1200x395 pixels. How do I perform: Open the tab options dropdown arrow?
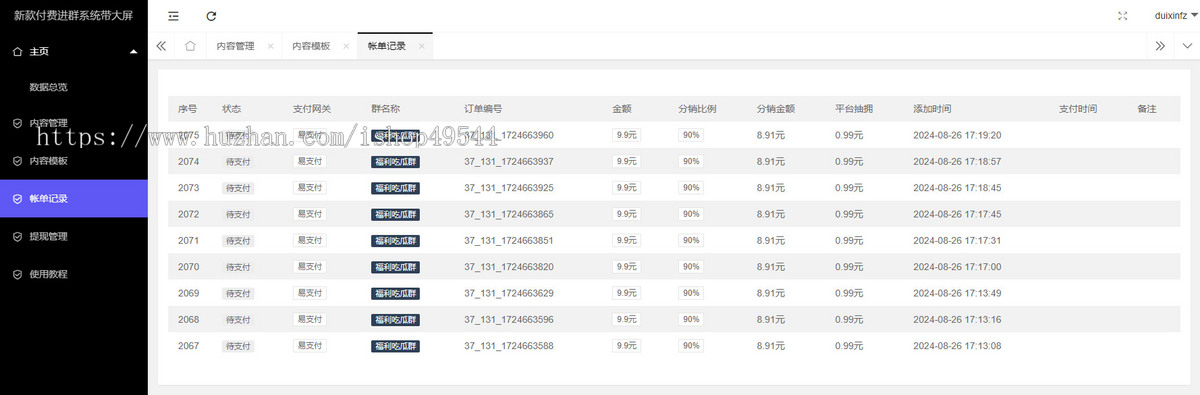pos(1187,46)
